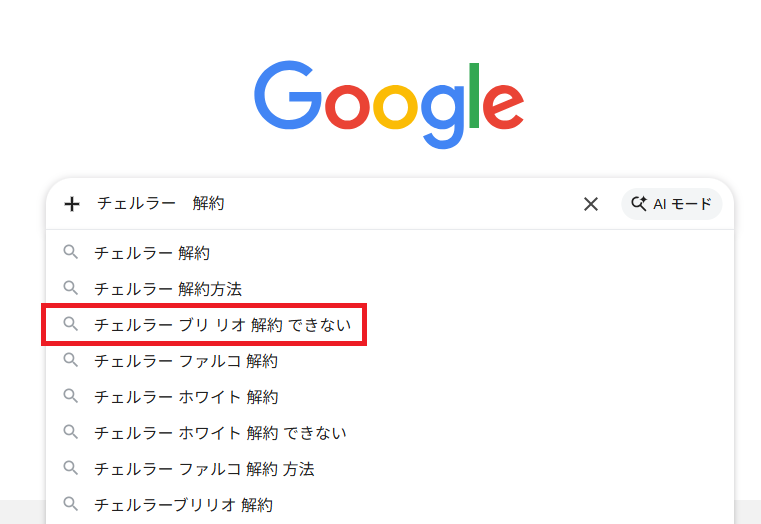This screenshot has width=761, height=524.
Task: Click magnifier icon beside ホワイト 解約 できない
Action: pyautogui.click(x=70, y=433)
